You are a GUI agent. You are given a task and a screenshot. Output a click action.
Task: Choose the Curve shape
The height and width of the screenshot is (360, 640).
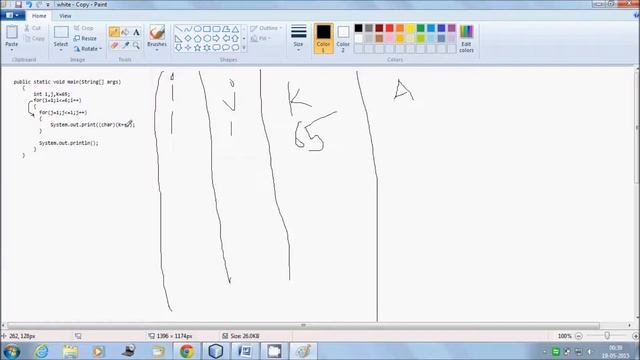(188, 29)
